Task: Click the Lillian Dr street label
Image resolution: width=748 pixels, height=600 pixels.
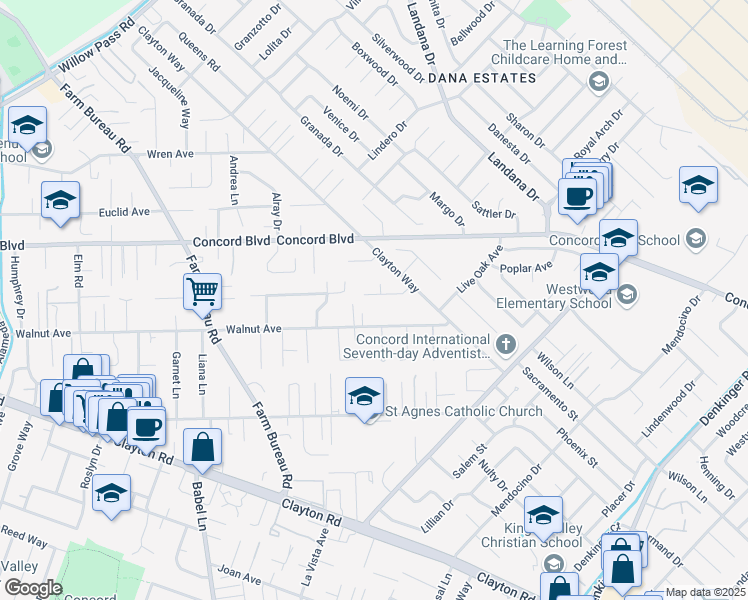Action: [x=437, y=517]
